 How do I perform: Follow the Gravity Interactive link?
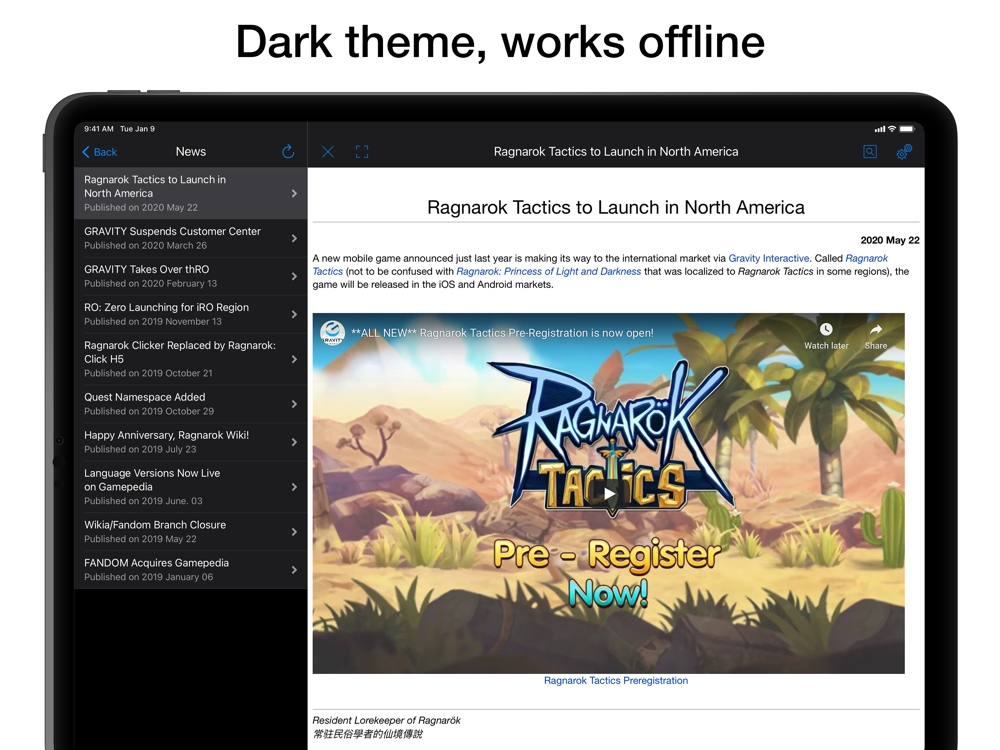[x=768, y=258]
